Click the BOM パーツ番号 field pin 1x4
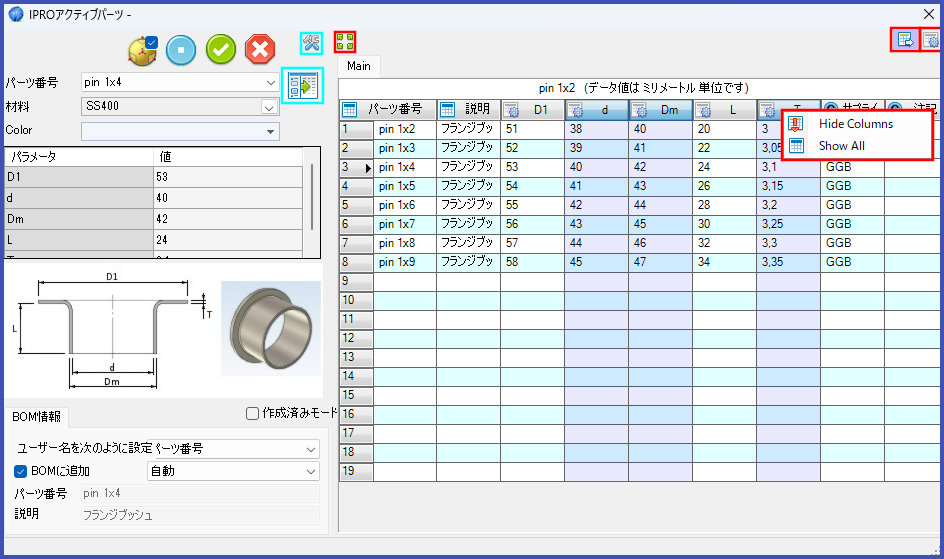The image size is (944, 559). coord(200,493)
